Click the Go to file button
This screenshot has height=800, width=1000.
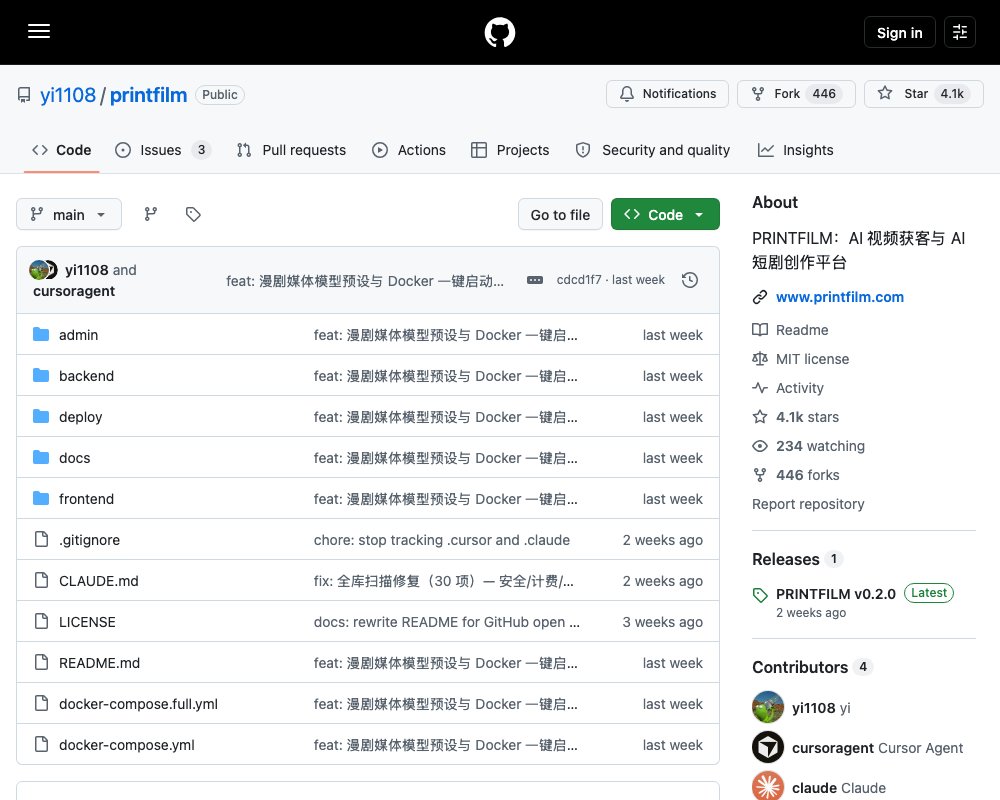click(x=560, y=214)
